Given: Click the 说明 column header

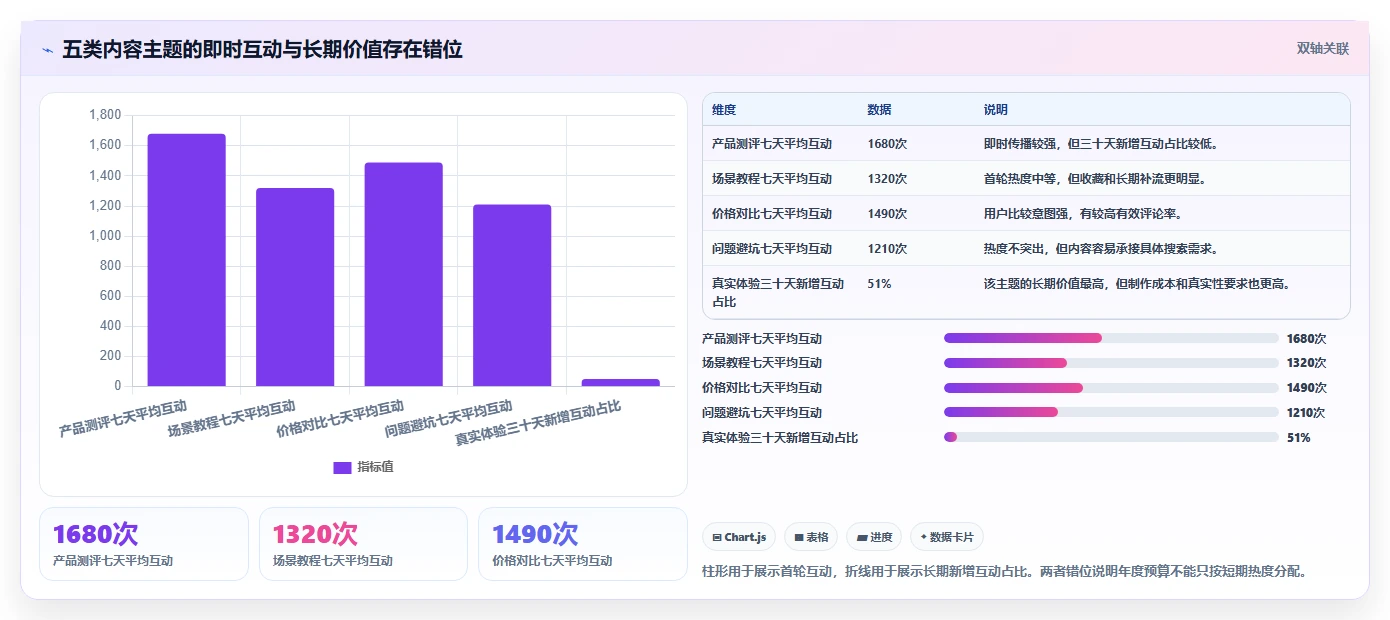Looking at the screenshot, I should pyautogui.click(x=996, y=110).
